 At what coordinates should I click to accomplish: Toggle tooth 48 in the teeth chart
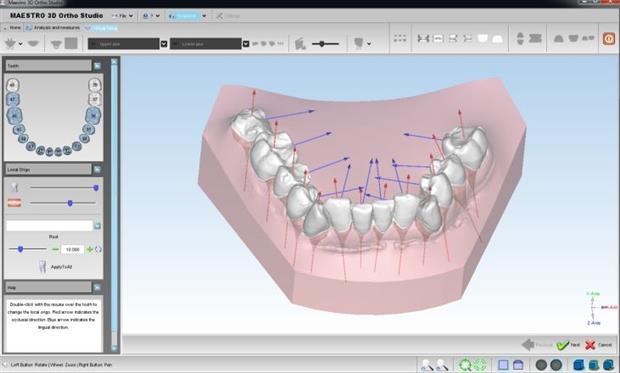(x=13, y=85)
